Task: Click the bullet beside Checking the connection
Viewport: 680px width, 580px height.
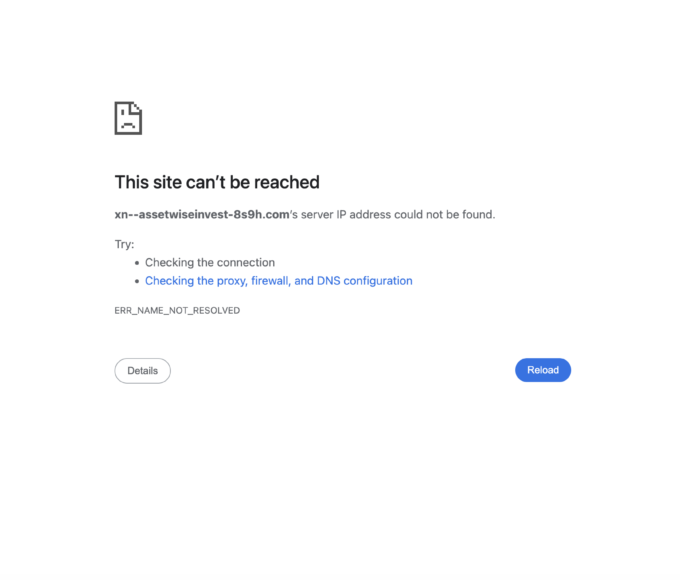Action: pyautogui.click(x=137, y=263)
